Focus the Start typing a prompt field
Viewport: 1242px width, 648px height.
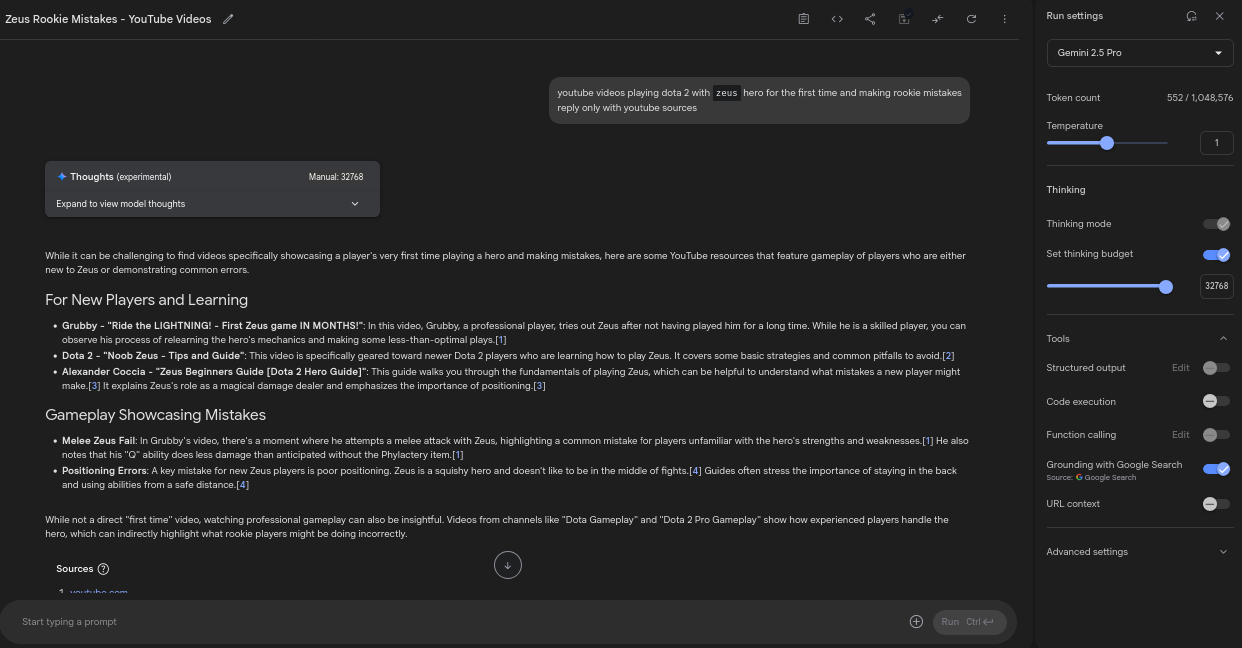pos(460,622)
